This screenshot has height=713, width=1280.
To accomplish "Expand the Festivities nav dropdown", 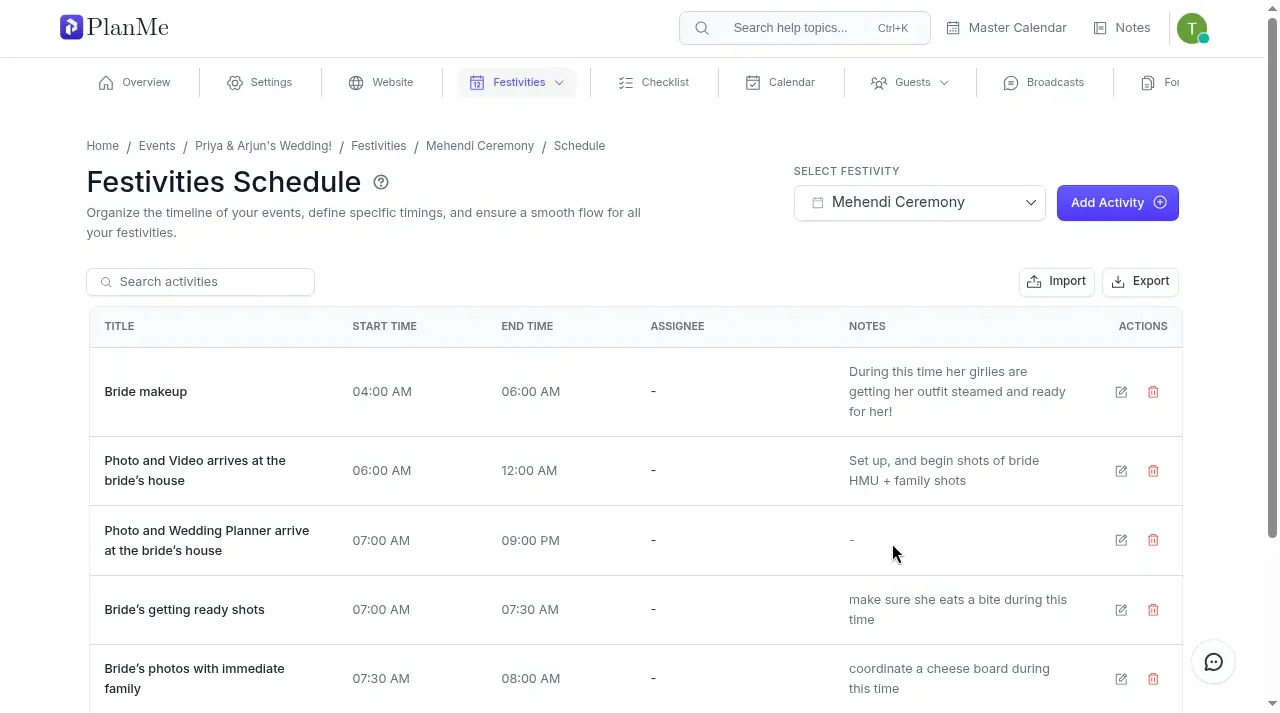I will point(517,83).
